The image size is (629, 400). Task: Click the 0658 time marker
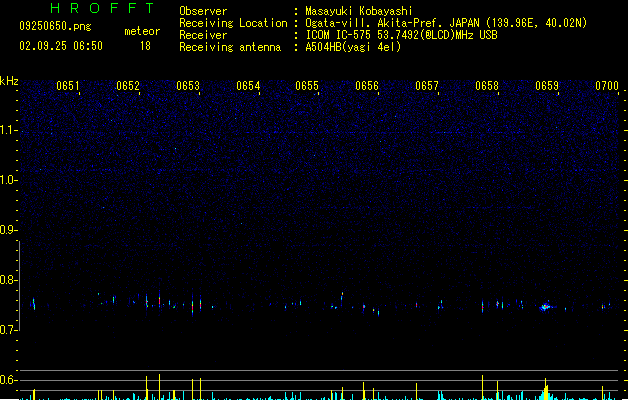click(487, 86)
